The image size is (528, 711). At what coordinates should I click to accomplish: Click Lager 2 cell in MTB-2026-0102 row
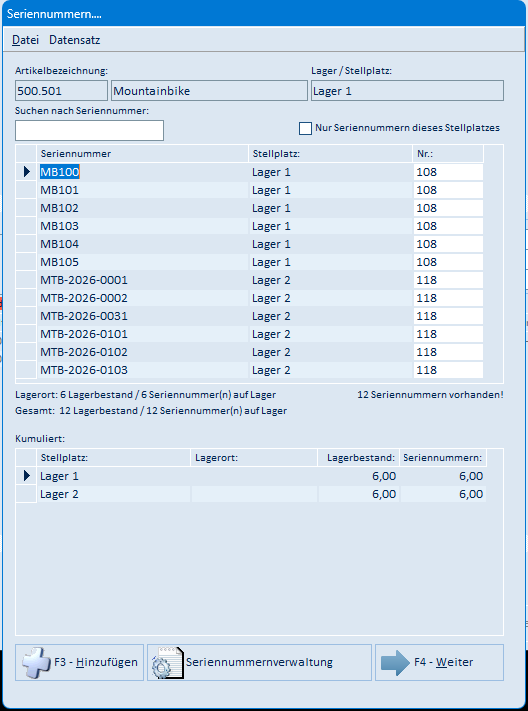331,352
